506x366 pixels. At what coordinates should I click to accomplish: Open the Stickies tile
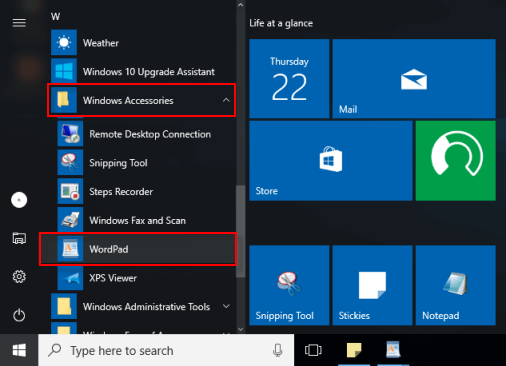point(372,285)
